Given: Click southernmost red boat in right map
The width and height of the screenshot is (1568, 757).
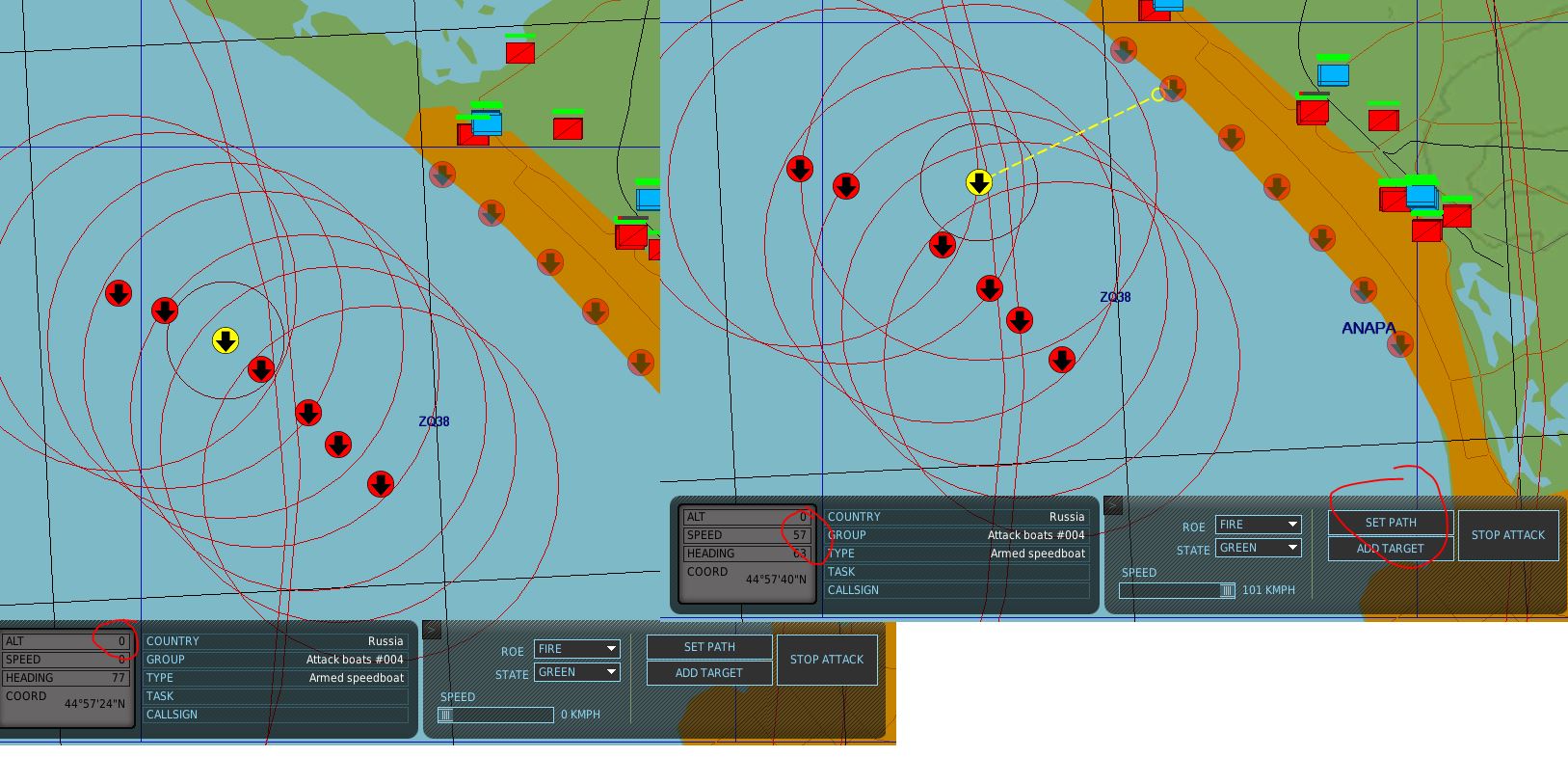Looking at the screenshot, I should pyautogui.click(x=1062, y=360).
